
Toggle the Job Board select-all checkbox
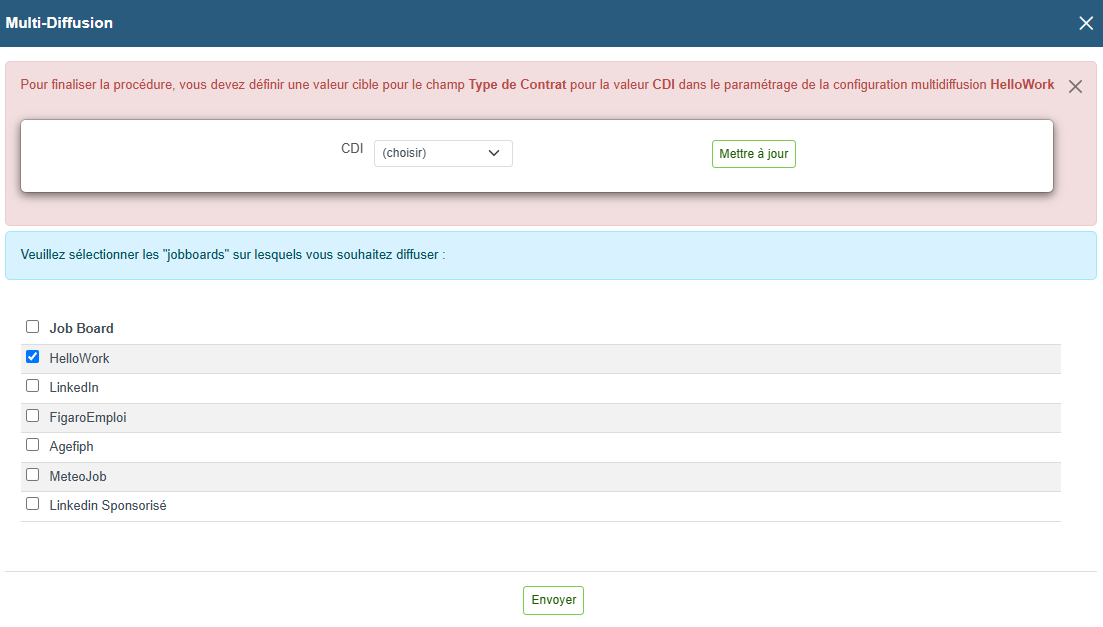32,327
